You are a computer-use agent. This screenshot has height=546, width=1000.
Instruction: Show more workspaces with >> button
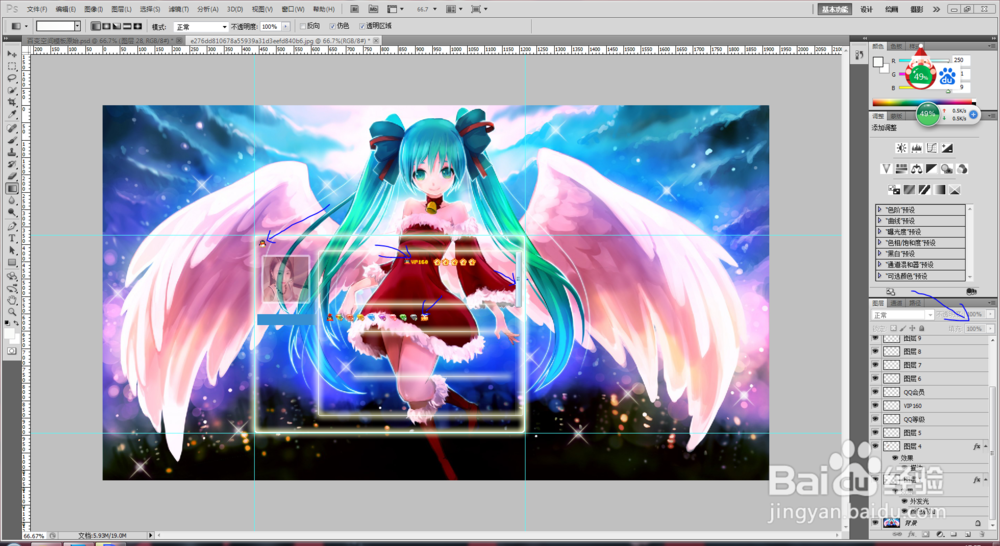(936, 10)
